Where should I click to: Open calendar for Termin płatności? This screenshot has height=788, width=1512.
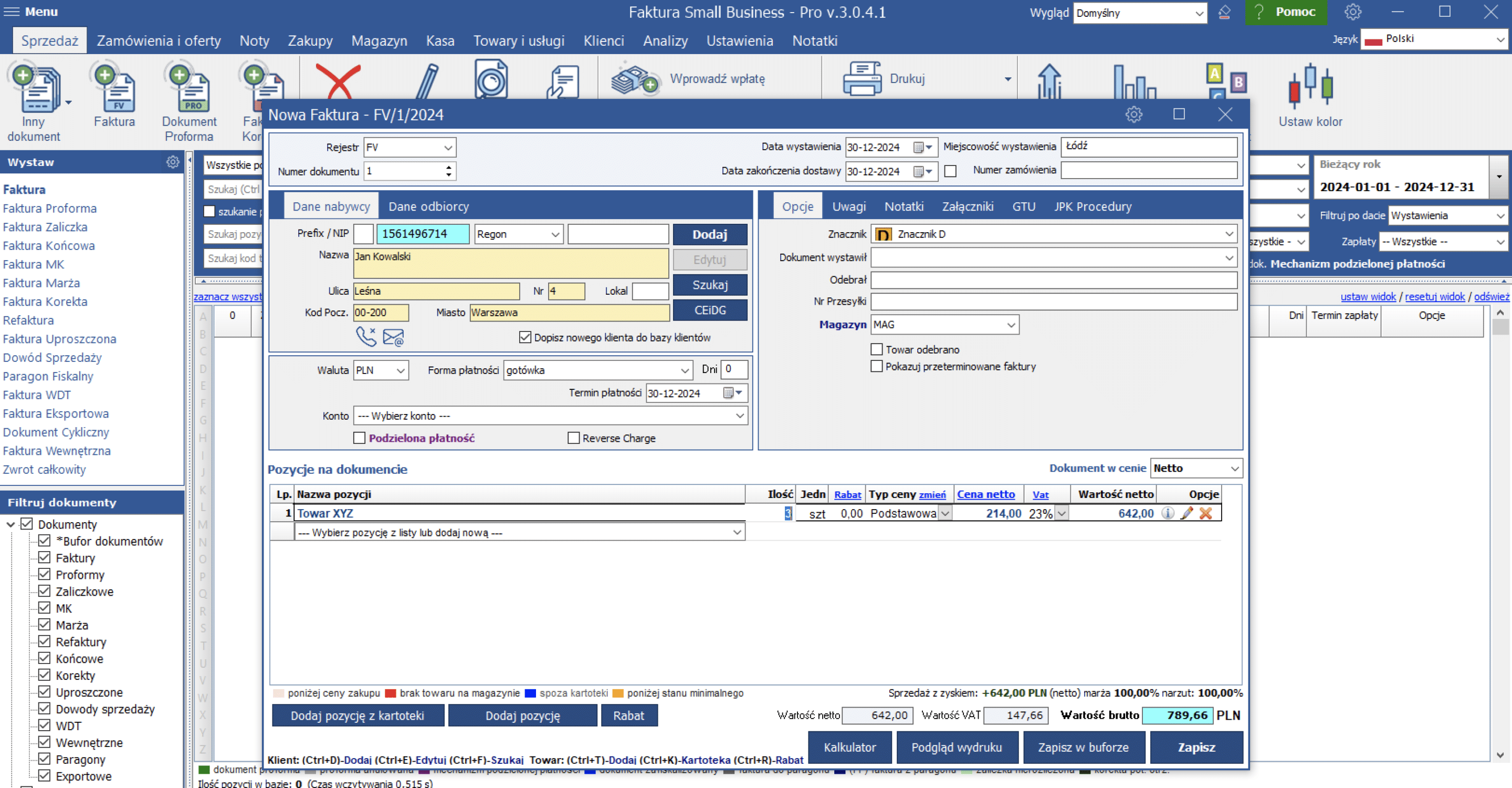click(733, 393)
